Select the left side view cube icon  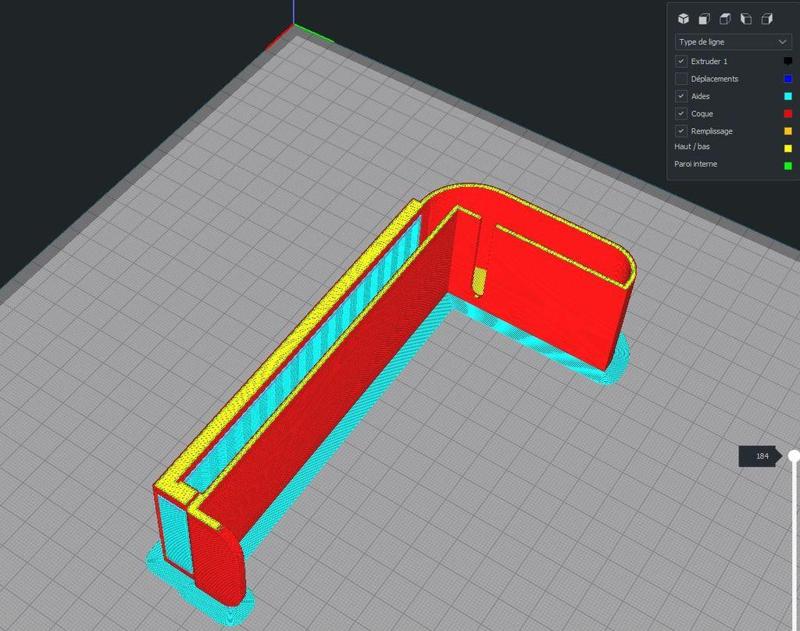tap(746, 19)
